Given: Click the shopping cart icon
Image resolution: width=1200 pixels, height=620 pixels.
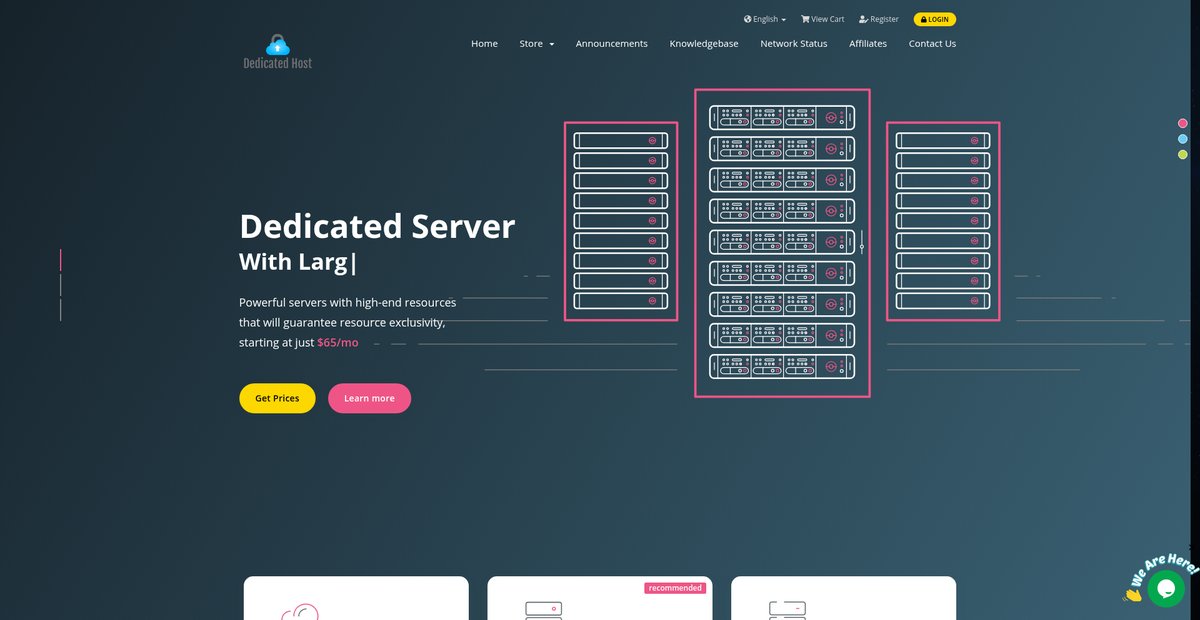Looking at the screenshot, I should 805,19.
